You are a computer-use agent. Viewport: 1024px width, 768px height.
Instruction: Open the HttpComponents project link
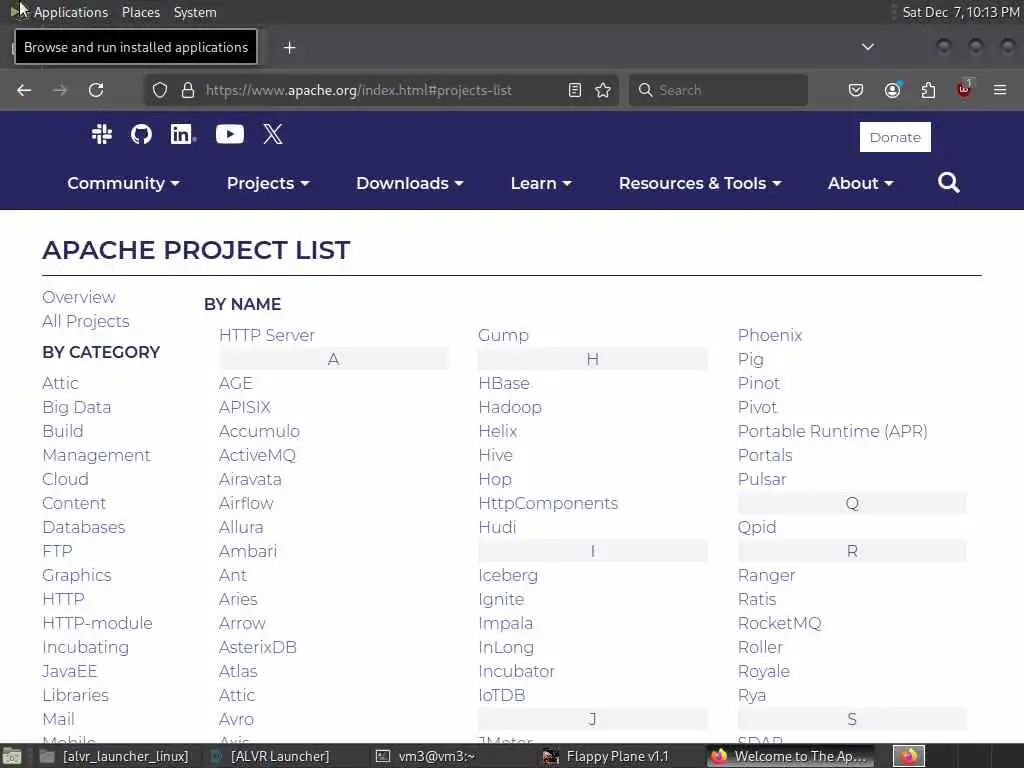click(x=547, y=504)
